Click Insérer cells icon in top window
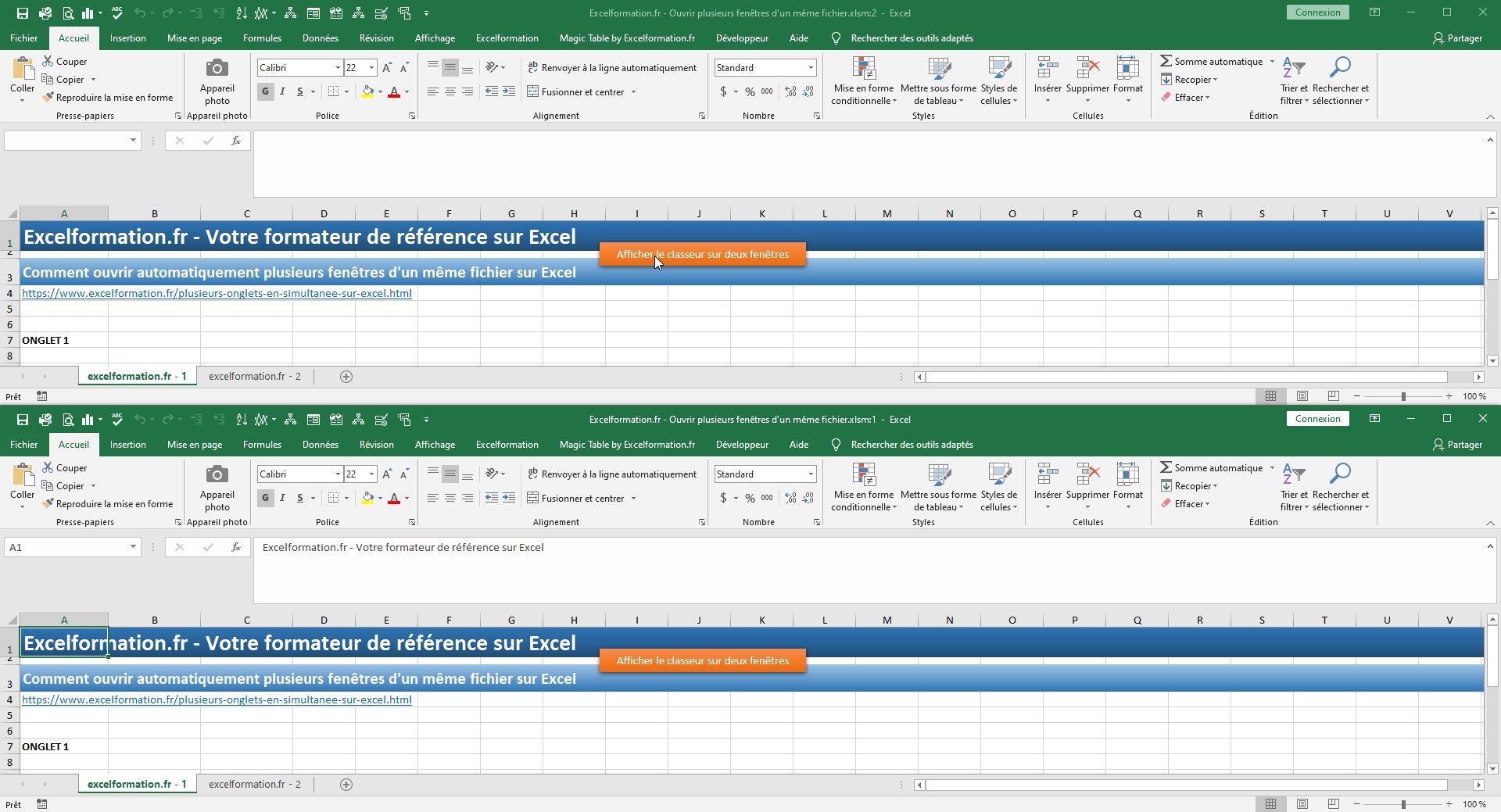 (x=1048, y=68)
